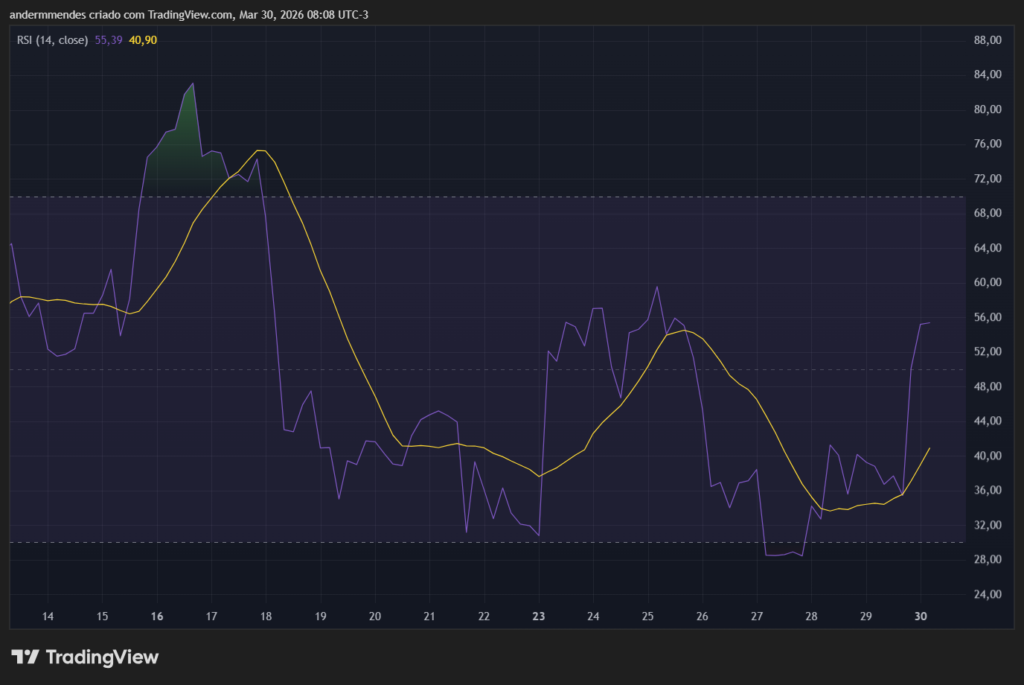Click the TradingView wordmark in the corner
Image resolution: width=1024 pixels, height=685 pixels.
pos(104,658)
